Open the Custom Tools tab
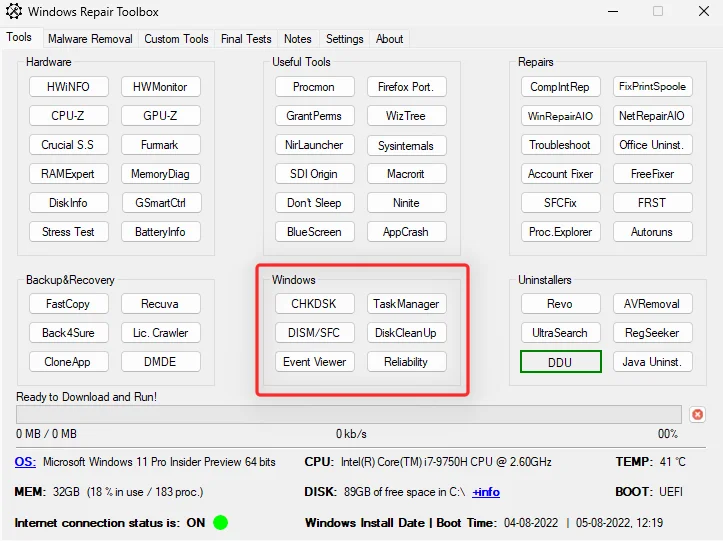Image resolution: width=723 pixels, height=541 pixels. coord(176,39)
